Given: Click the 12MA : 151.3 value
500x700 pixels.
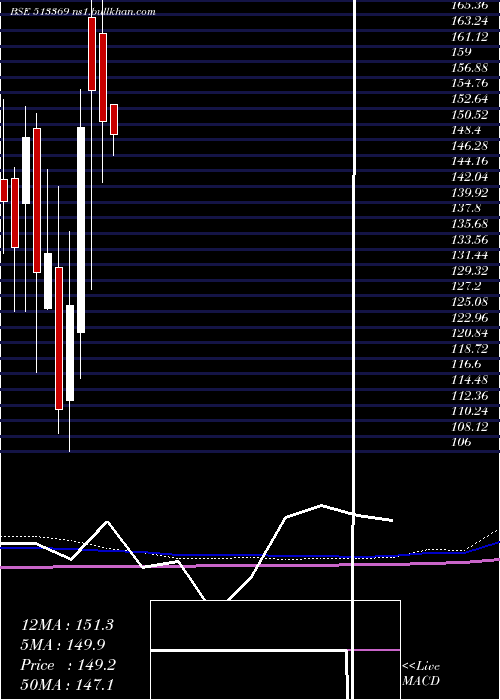Looking at the screenshot, I should (x=67, y=625).
